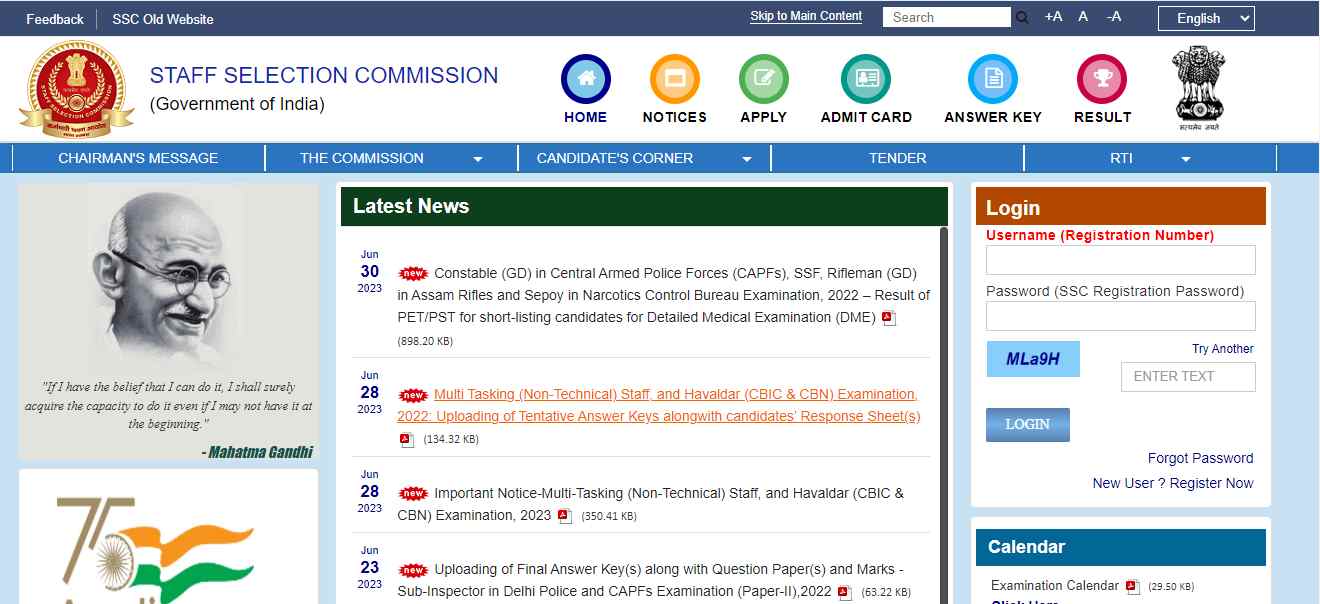
Task: Open Important Notice Multi-Tasking Staff news
Action: click(x=651, y=504)
